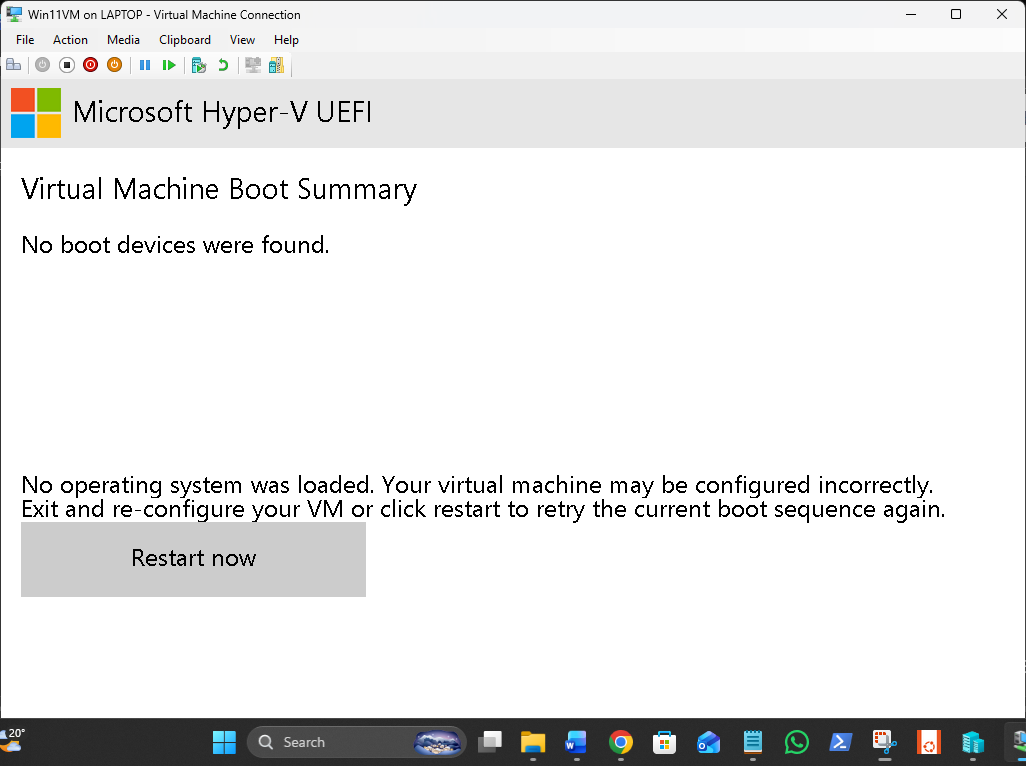Open the File menu

[x=25, y=40]
